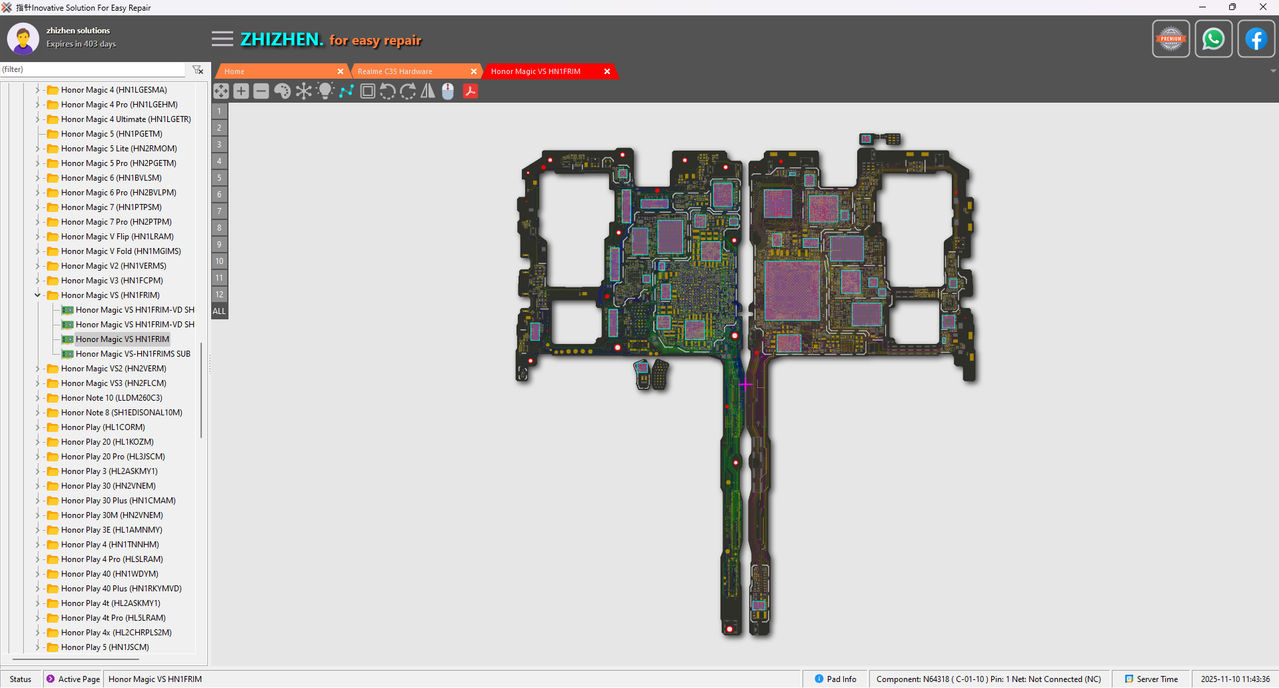Expand Honor Magic 6 Pro (HN2BVLPM) folder
Image resolution: width=1279 pixels, height=688 pixels.
[38, 192]
